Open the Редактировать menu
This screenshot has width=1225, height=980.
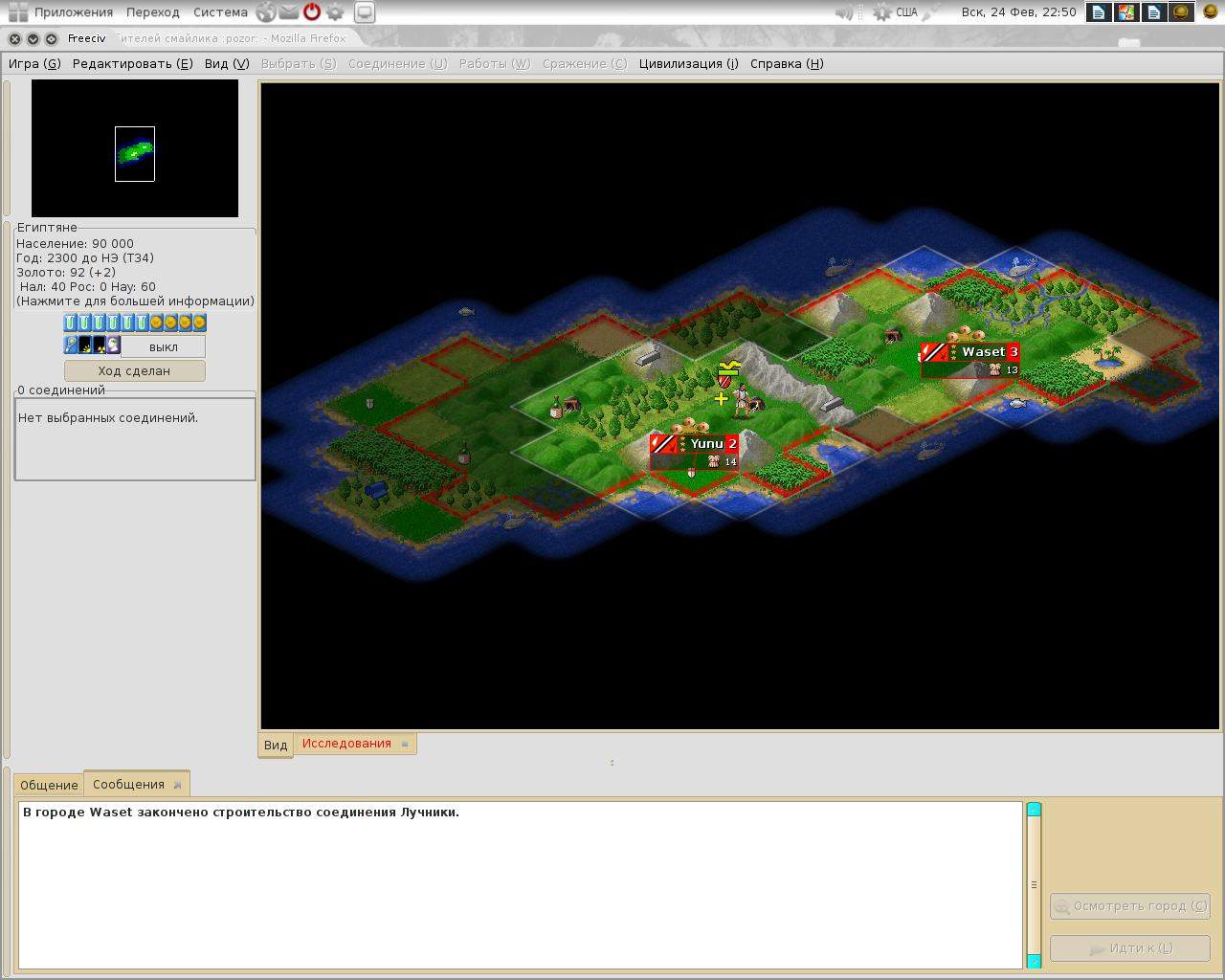pos(133,64)
